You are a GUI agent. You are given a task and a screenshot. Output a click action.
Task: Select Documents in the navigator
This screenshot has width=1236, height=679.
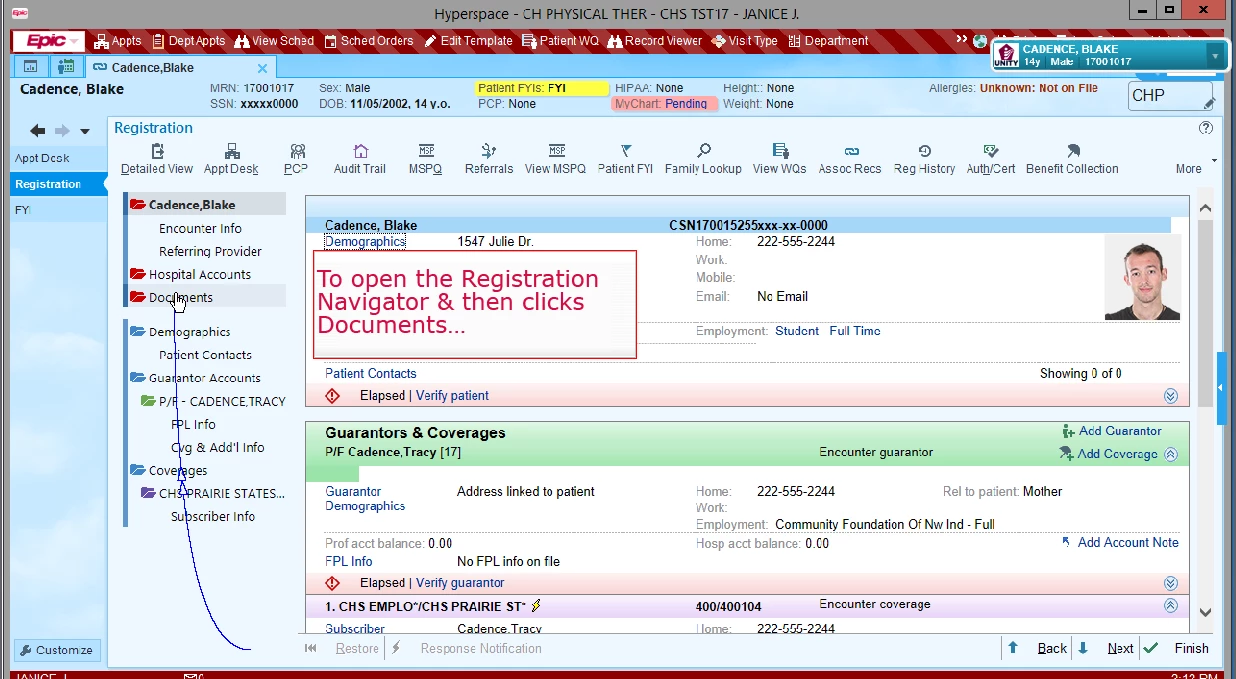click(180, 297)
